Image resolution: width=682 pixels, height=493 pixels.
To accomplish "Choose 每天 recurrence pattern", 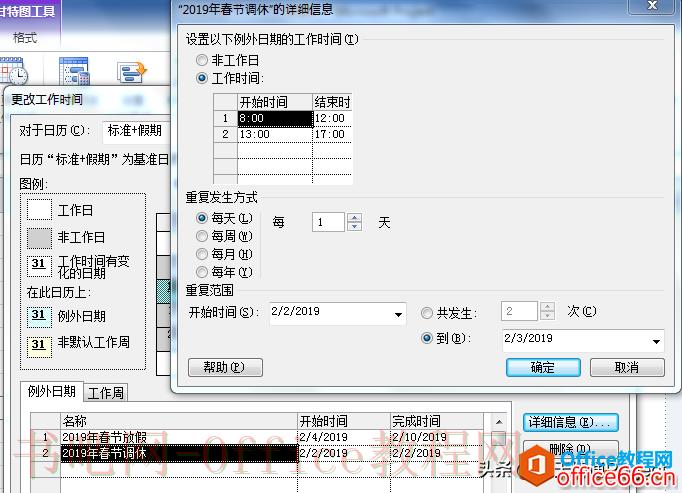I will (x=202, y=218).
